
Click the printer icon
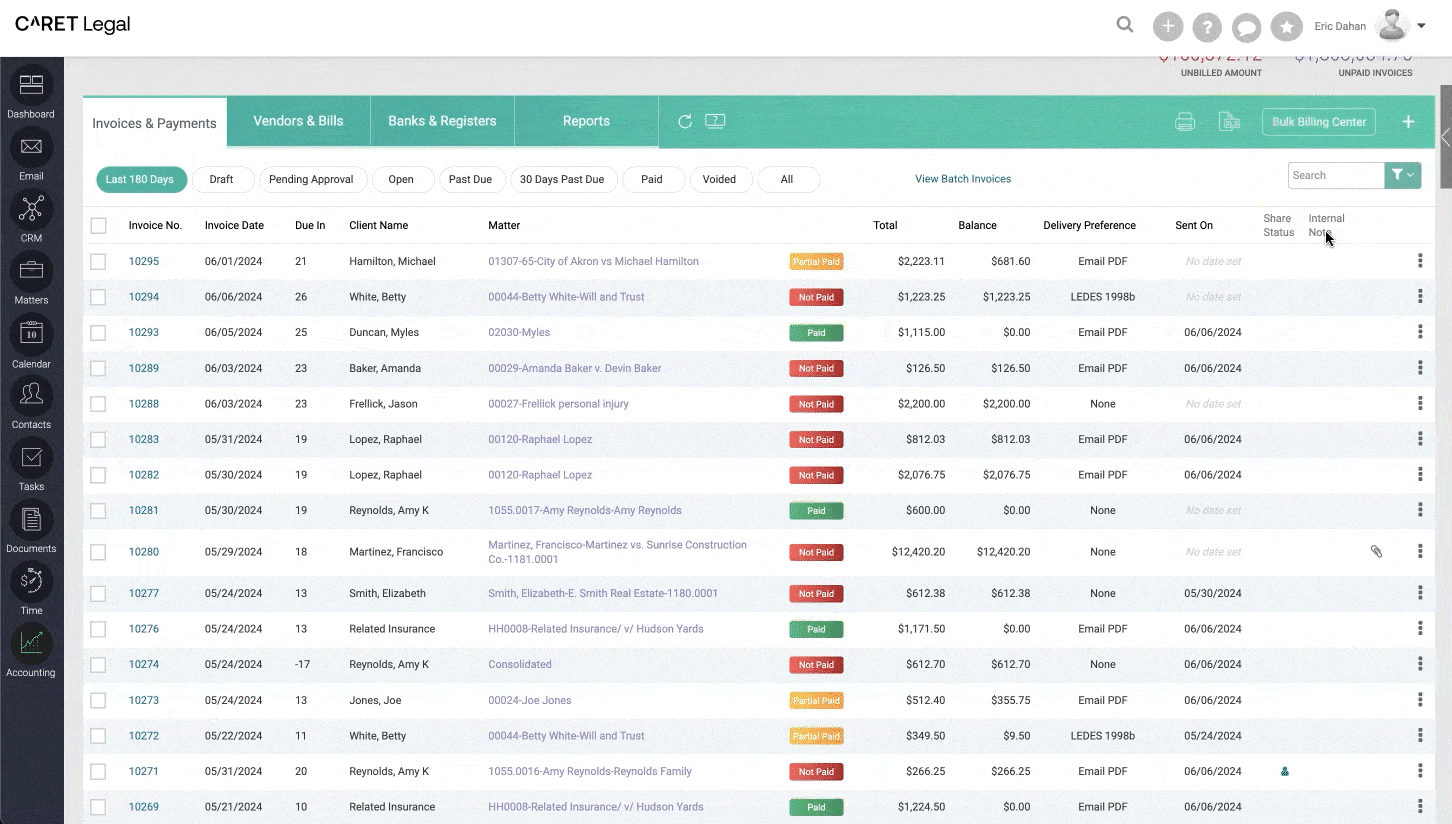tap(1185, 122)
